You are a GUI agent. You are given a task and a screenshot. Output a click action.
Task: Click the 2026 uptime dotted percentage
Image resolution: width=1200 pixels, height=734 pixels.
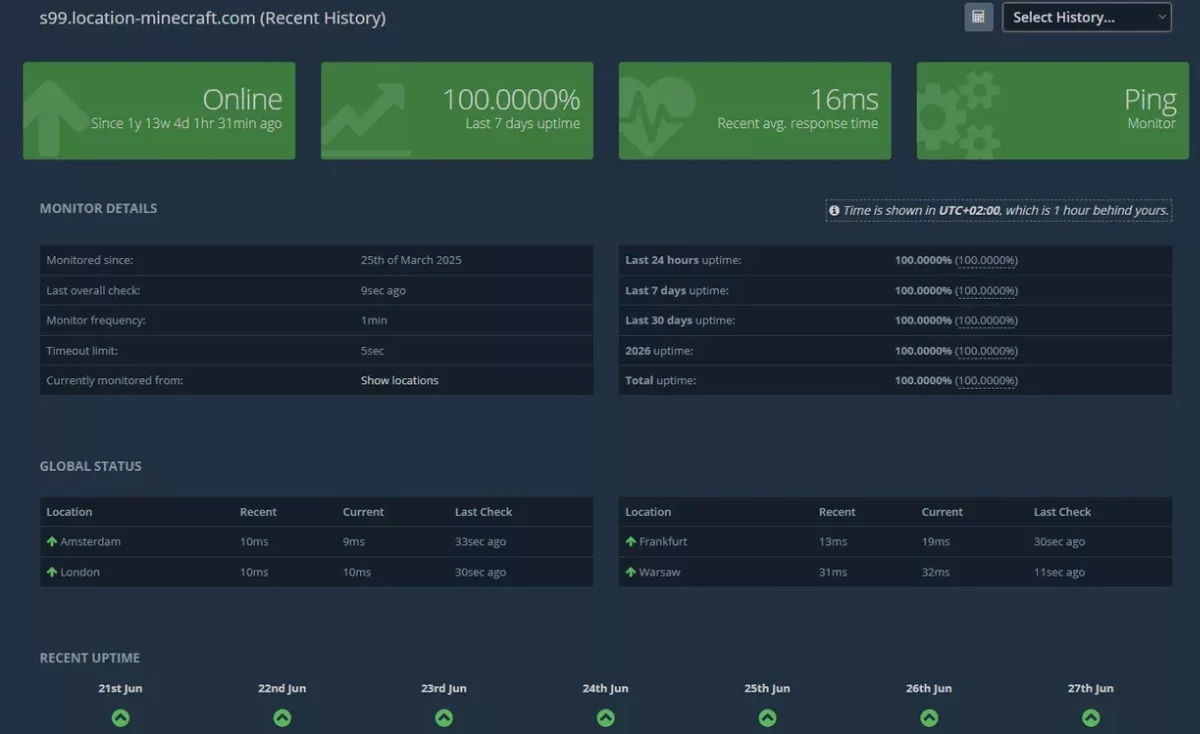[986, 351]
